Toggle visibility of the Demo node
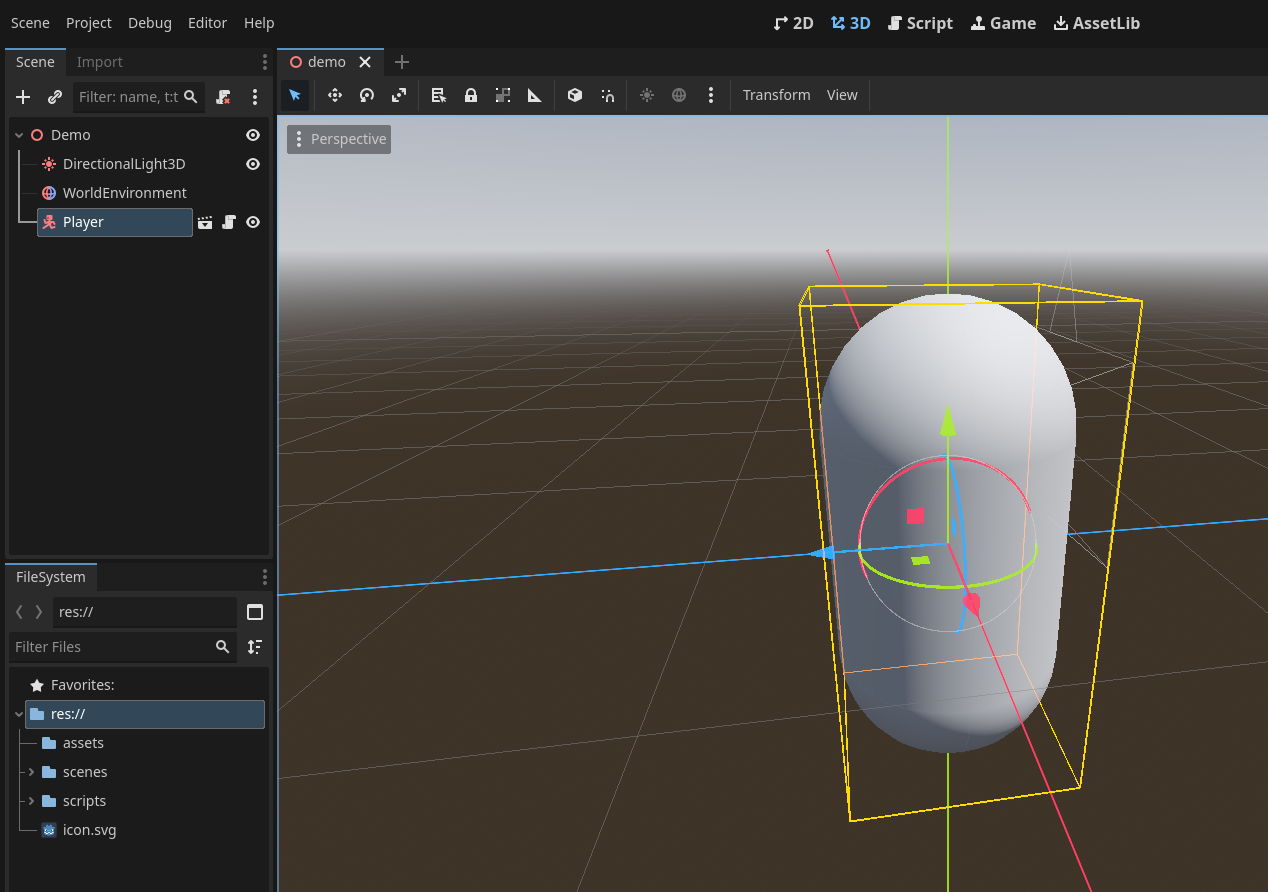Viewport: 1268px width, 892px height. (x=253, y=135)
